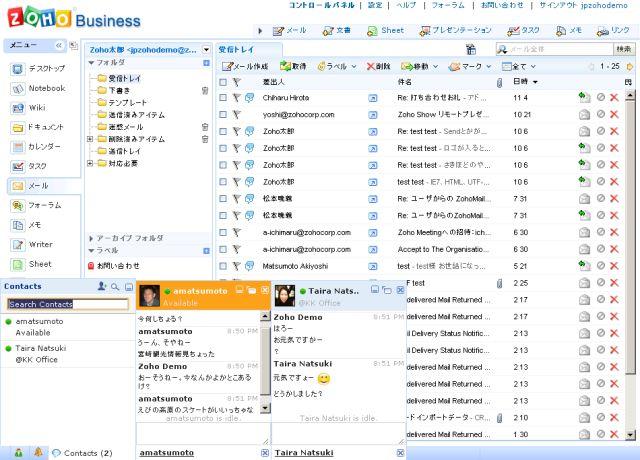Pop out the Taira Nats.. chat window
This screenshot has width=640, height=460.
point(387,290)
